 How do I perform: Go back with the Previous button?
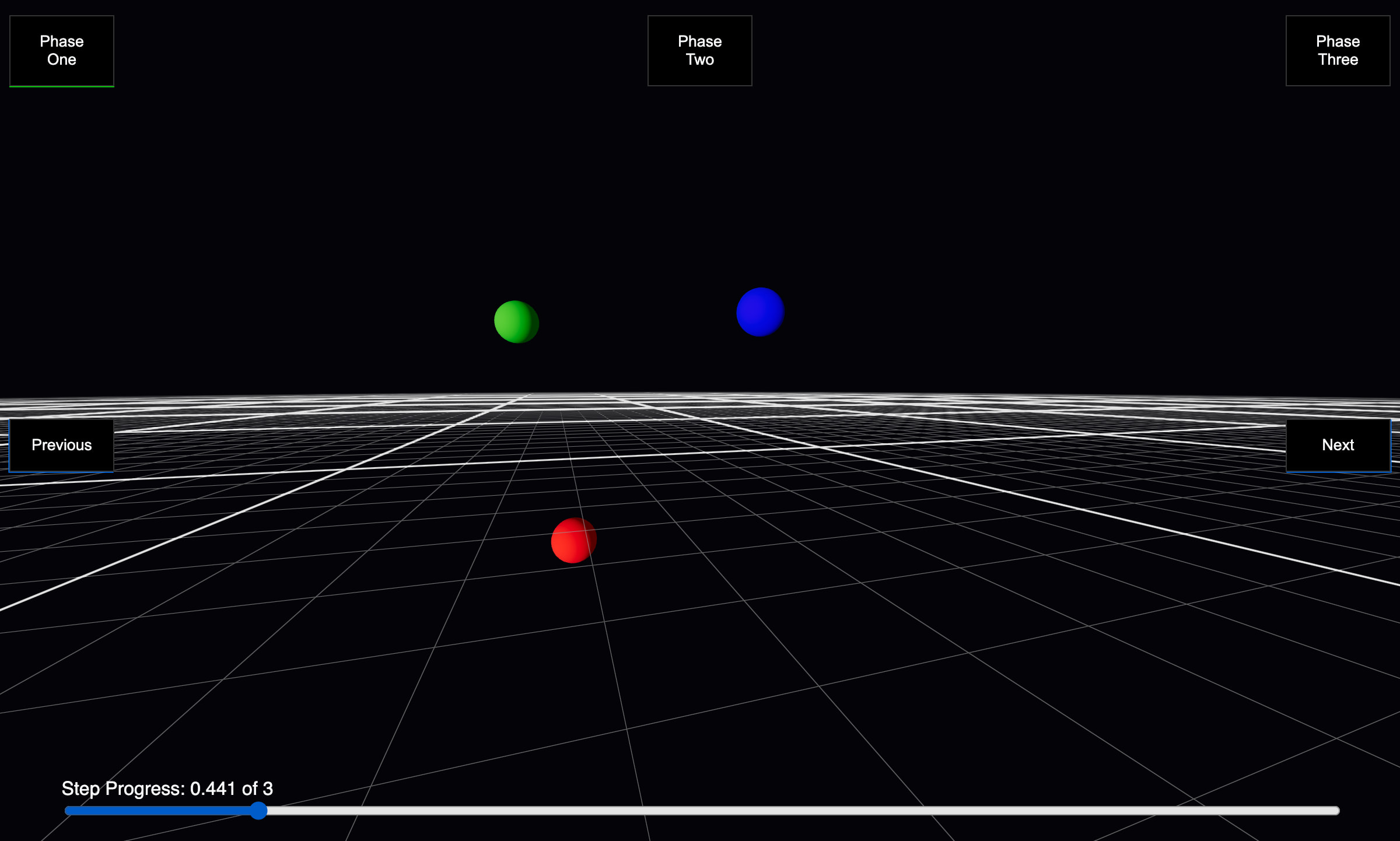(x=62, y=445)
